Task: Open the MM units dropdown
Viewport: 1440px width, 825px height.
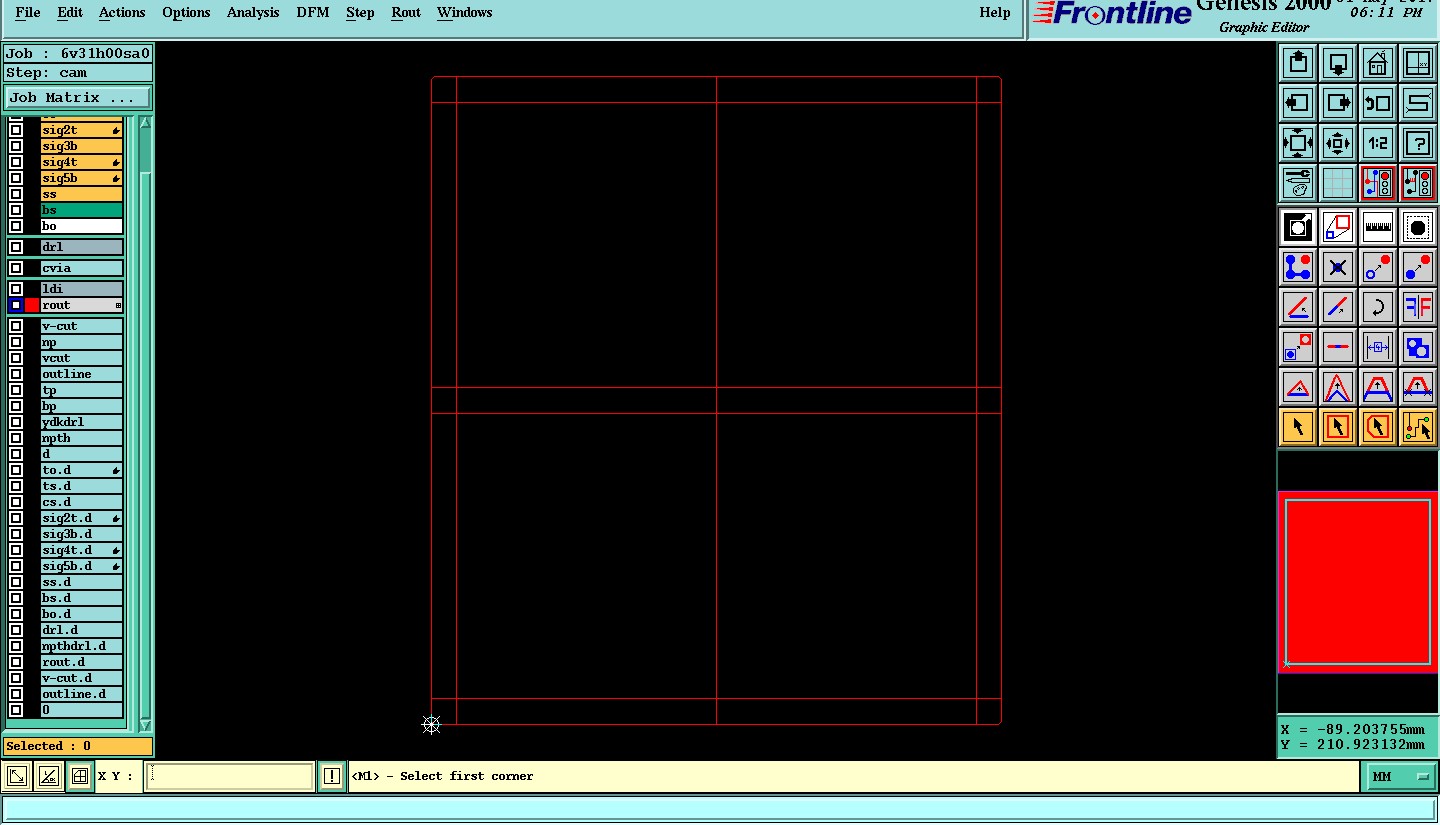Action: [1400, 776]
